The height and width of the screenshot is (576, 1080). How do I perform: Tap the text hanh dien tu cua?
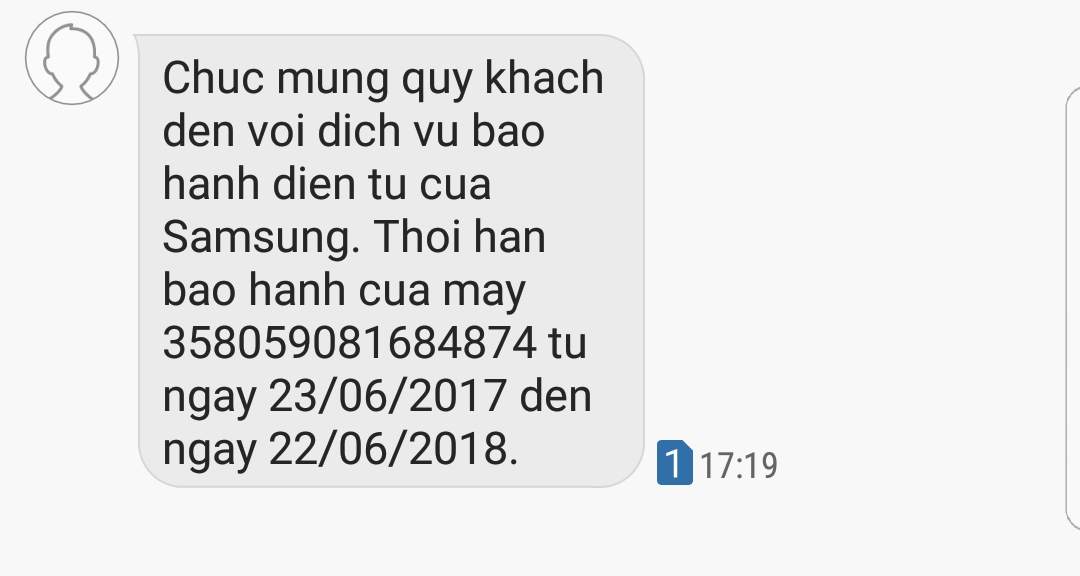click(x=326, y=183)
